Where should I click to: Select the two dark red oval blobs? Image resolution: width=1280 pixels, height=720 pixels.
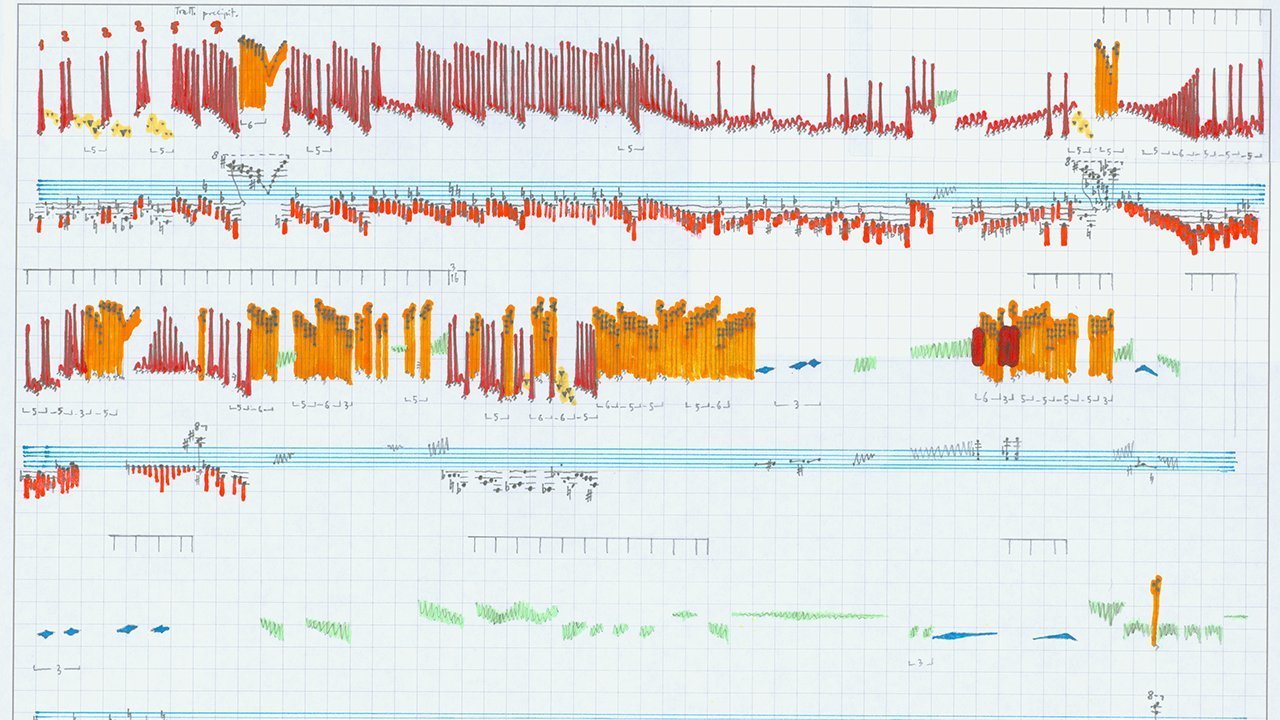(x=996, y=346)
